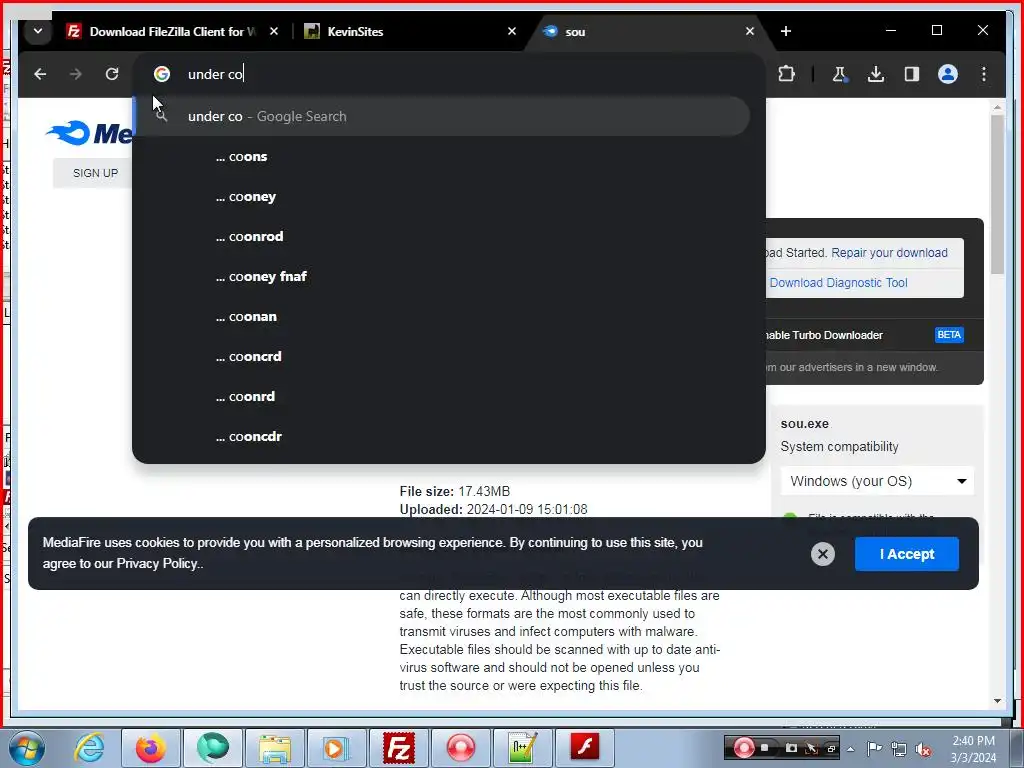Image resolution: width=1024 pixels, height=768 pixels.
Task: Show hidden tray icons arrow
Action: click(x=850, y=749)
